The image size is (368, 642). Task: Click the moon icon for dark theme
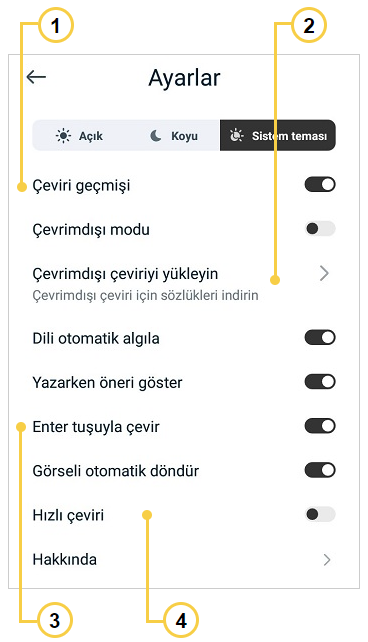click(x=156, y=136)
